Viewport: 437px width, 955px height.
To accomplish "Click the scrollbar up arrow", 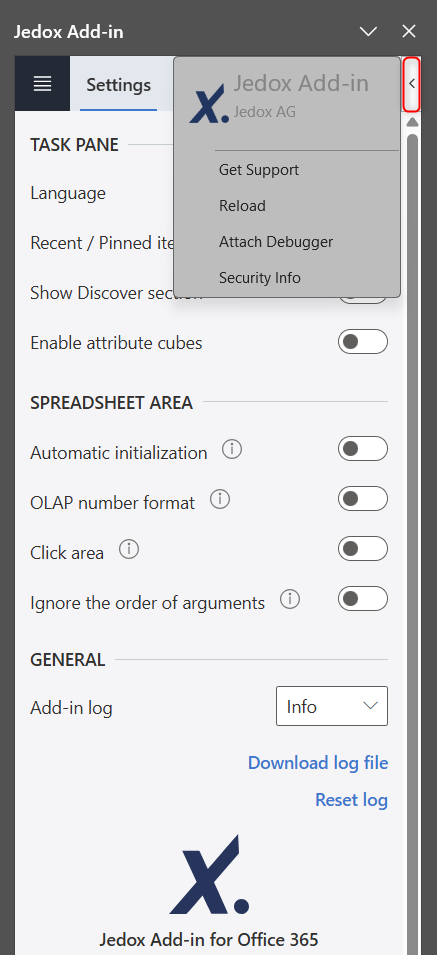I will pyautogui.click(x=412, y=122).
